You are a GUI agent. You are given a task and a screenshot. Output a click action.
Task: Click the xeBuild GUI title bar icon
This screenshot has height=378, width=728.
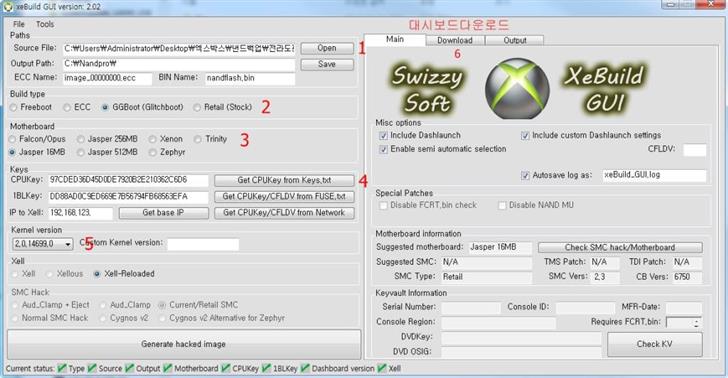[x=7, y=7]
